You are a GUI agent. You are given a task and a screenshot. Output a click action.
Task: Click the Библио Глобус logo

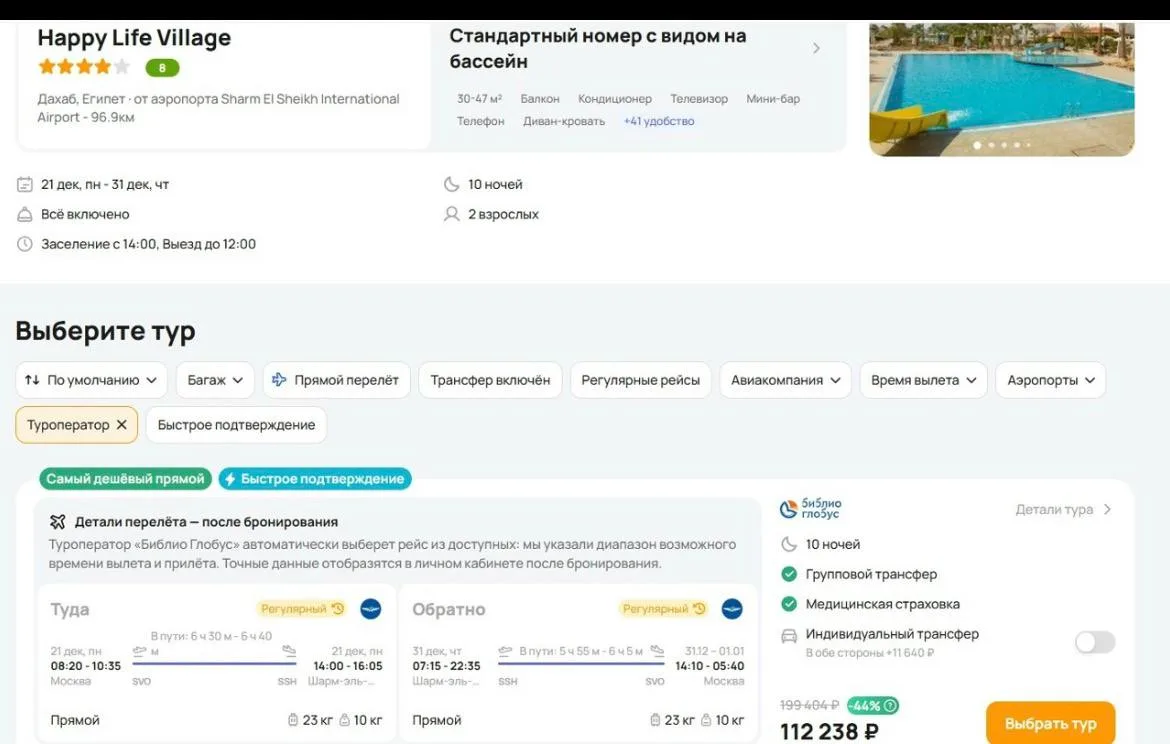[810, 508]
